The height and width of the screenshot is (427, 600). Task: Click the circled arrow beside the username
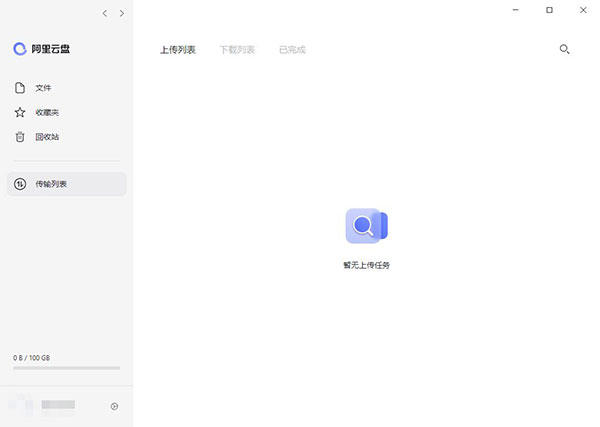click(114, 406)
